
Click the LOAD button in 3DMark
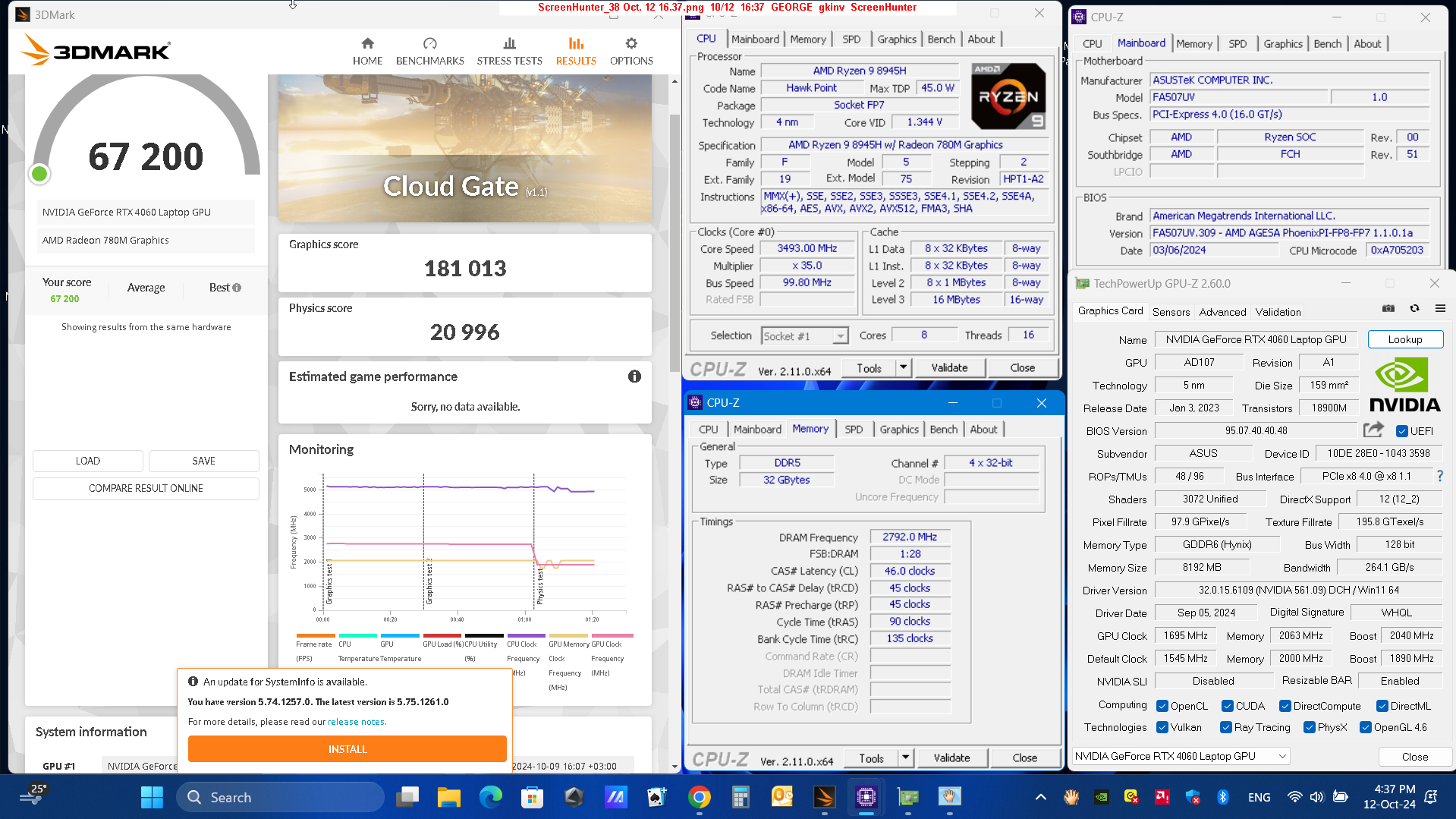coord(87,461)
